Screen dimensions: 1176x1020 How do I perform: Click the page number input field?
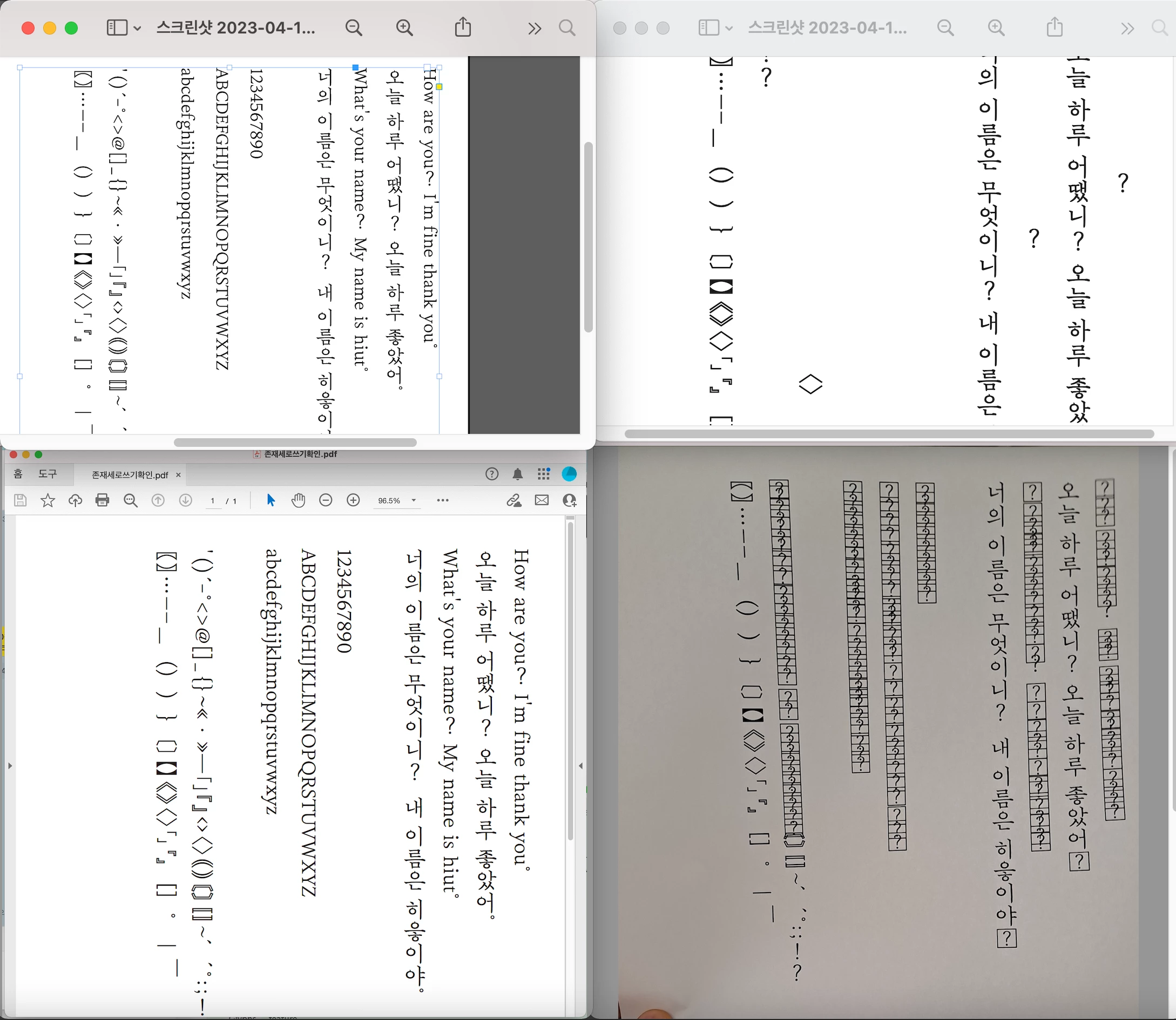click(213, 501)
